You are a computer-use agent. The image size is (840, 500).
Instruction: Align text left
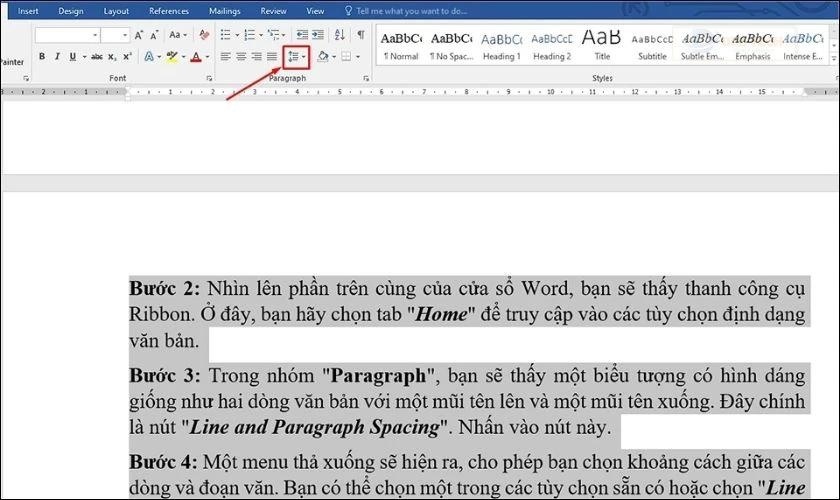pyautogui.click(x=226, y=56)
